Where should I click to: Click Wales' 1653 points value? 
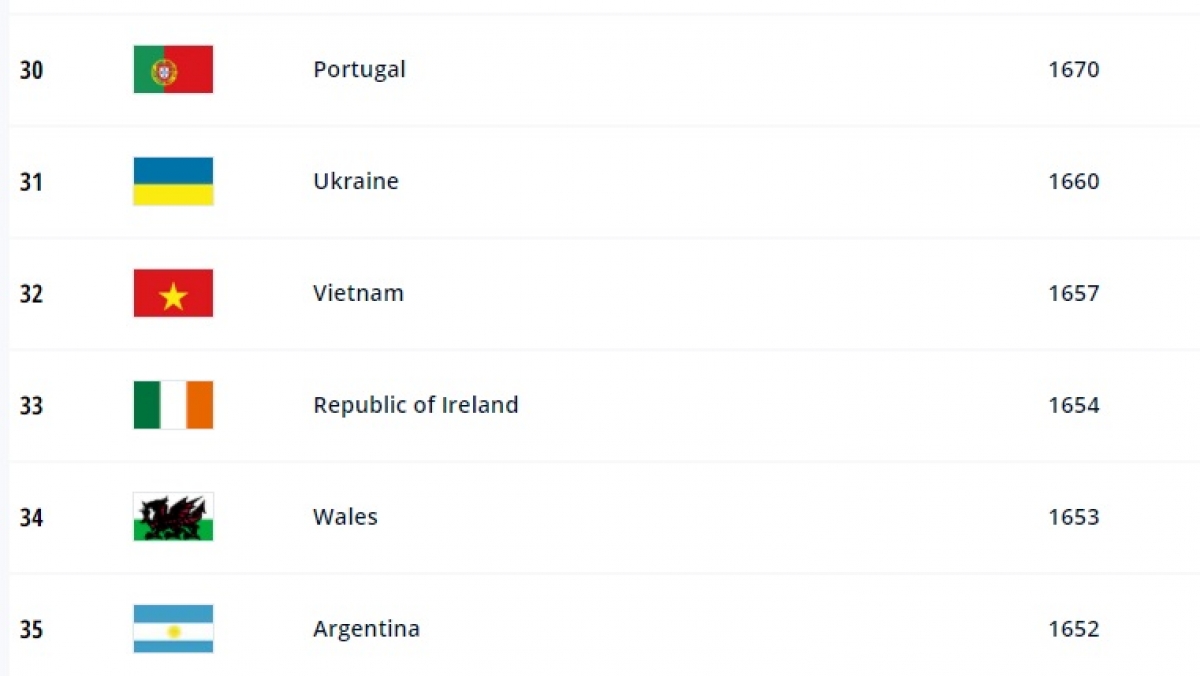(1073, 518)
